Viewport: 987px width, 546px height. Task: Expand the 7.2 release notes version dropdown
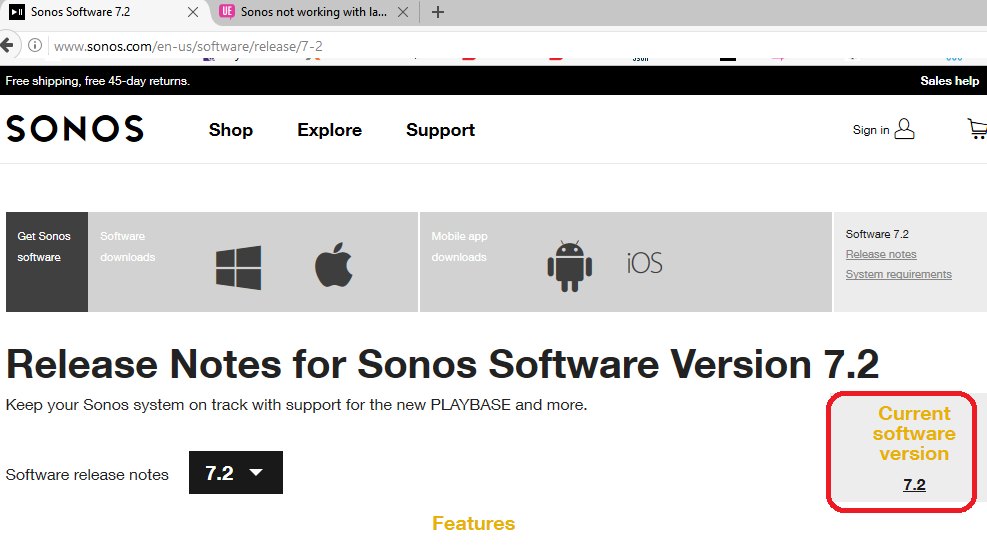pyautogui.click(x=235, y=473)
